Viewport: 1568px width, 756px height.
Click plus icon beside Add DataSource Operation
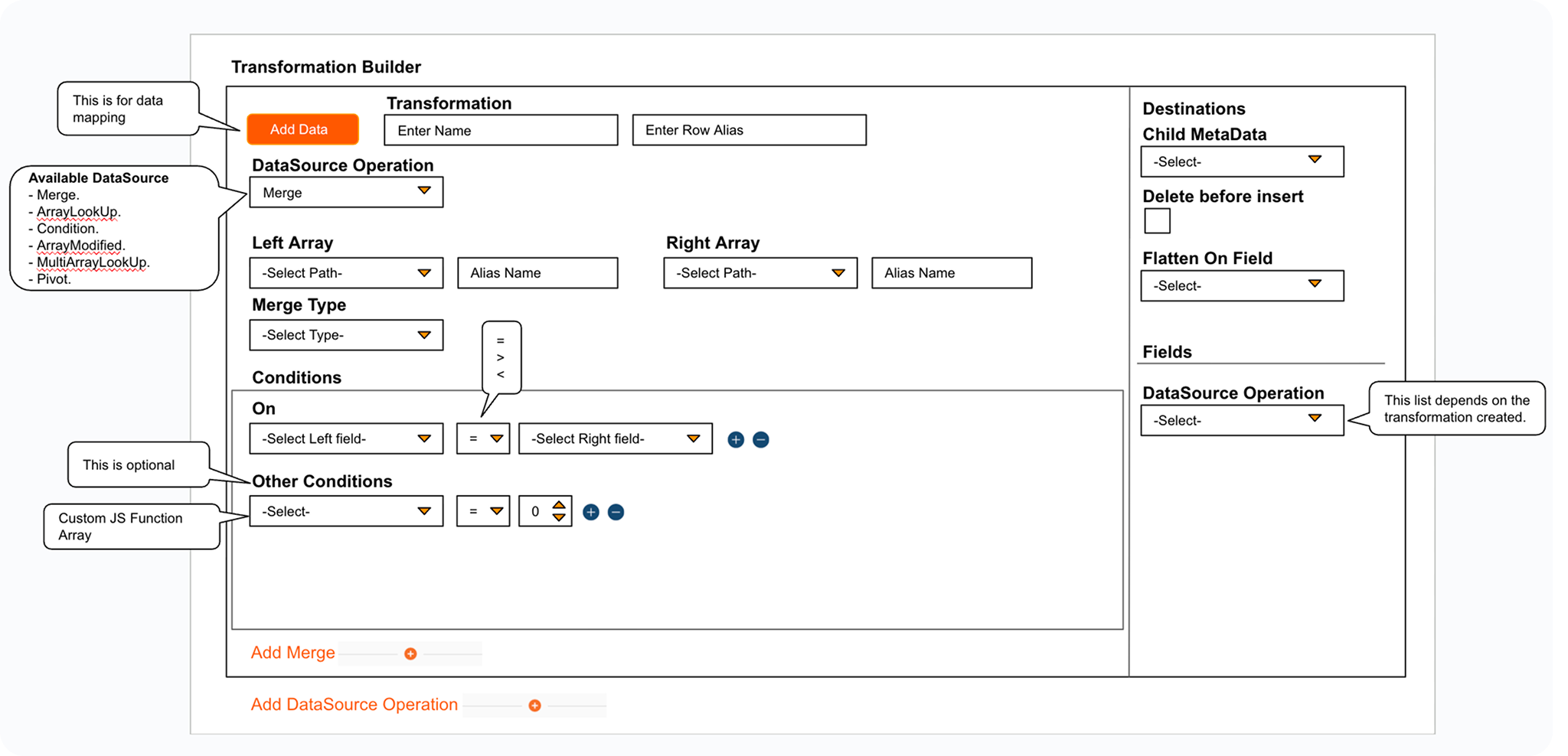pyautogui.click(x=534, y=705)
